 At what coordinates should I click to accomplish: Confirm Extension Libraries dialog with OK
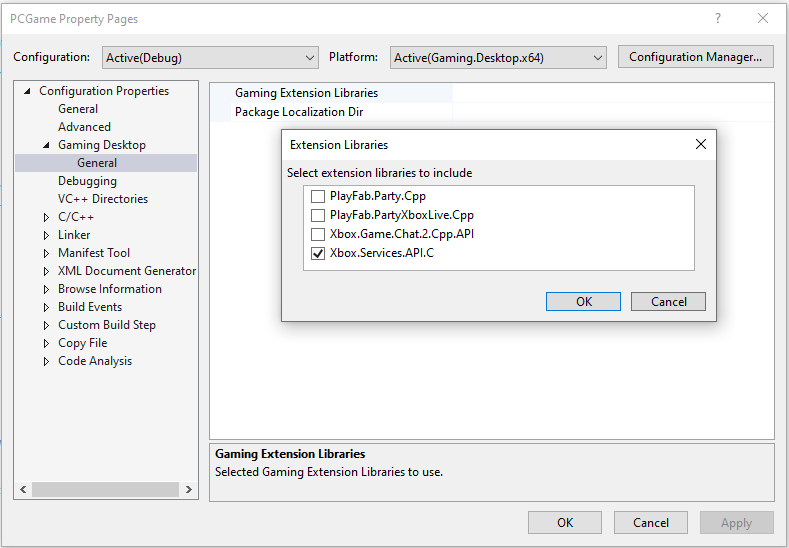(583, 301)
